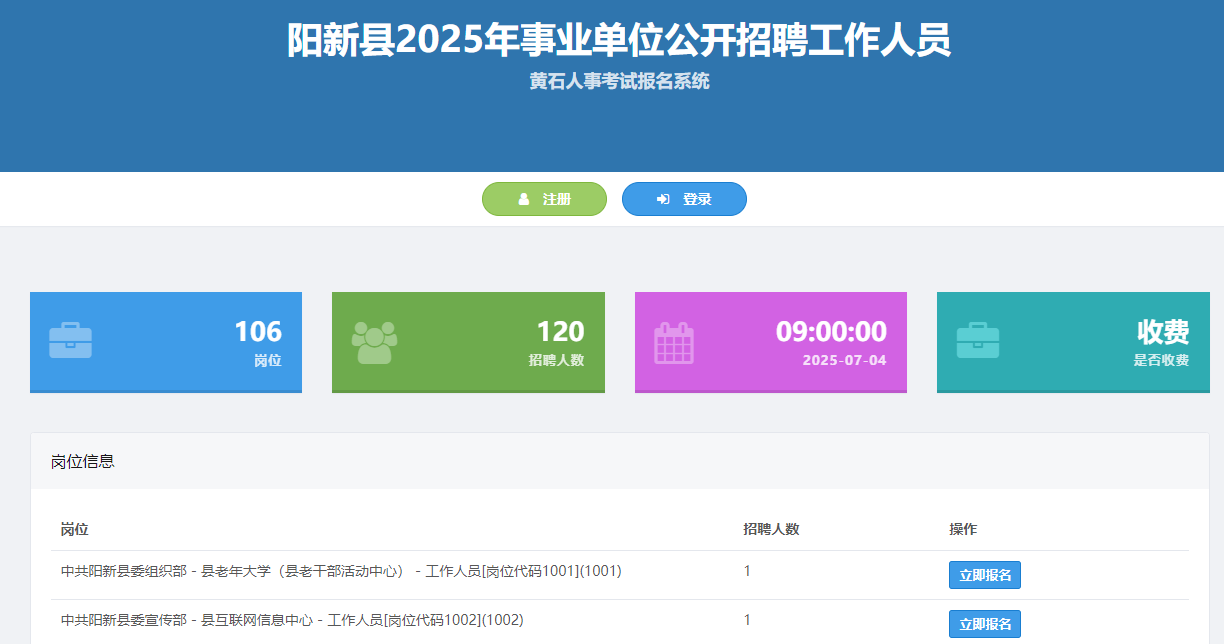Select the 120 招聘人数 value

[560, 331]
